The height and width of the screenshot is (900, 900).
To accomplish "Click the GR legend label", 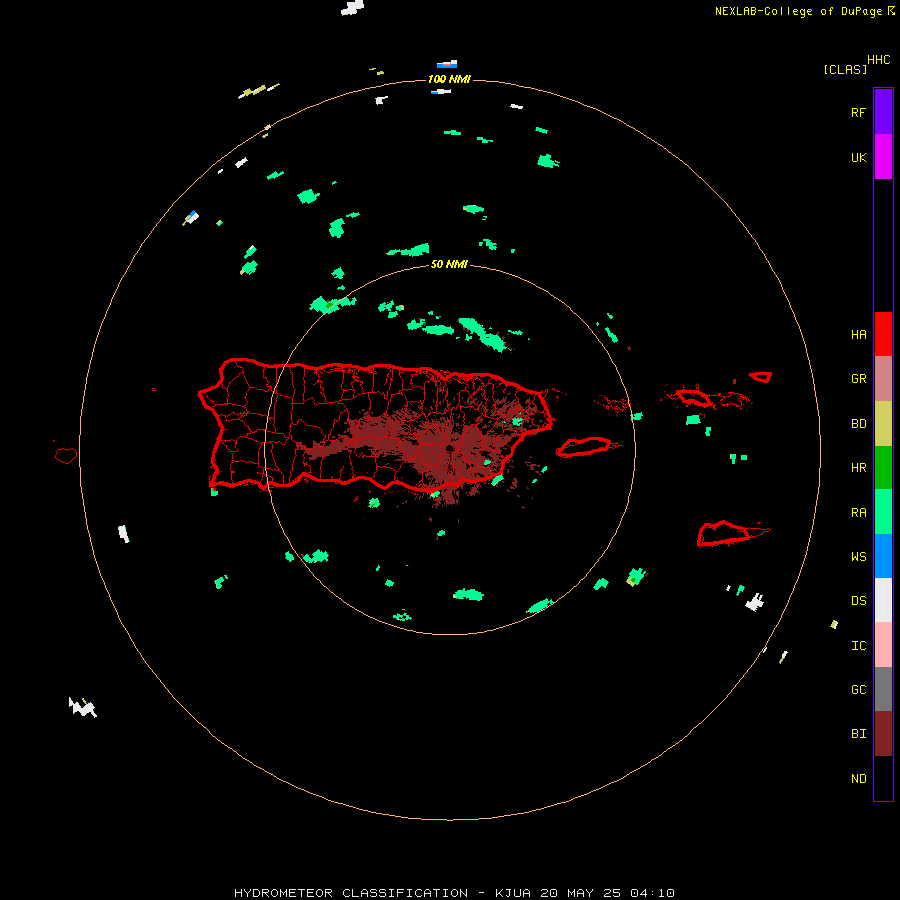I will point(858,378).
